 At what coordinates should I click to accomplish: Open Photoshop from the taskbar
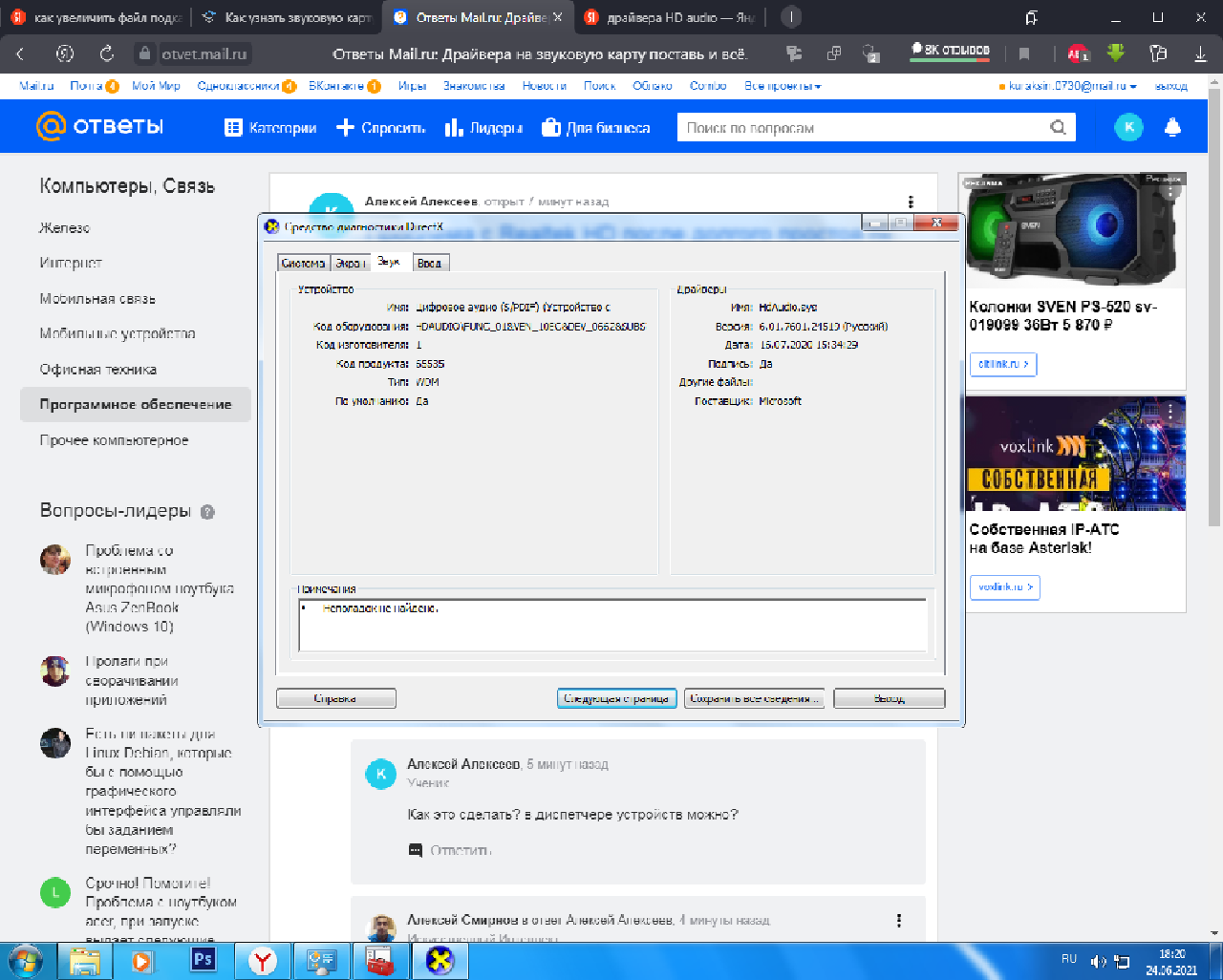click(203, 961)
